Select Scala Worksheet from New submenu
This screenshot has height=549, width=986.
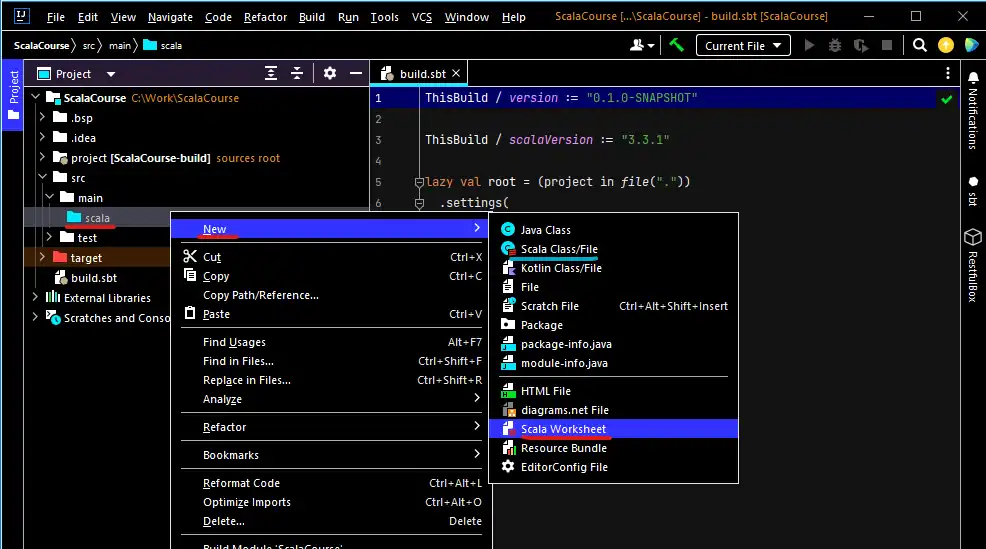(x=563, y=429)
